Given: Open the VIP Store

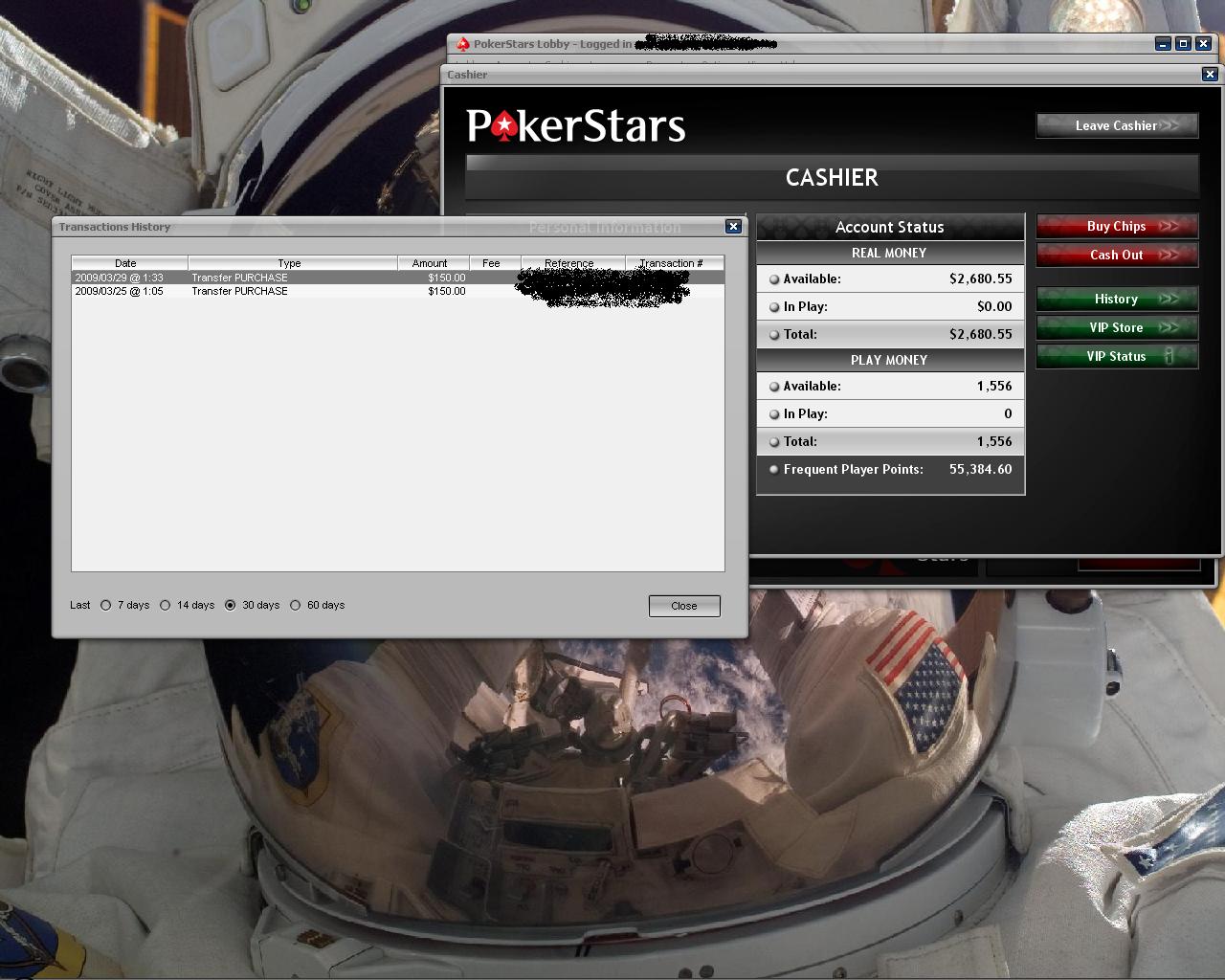Looking at the screenshot, I should point(1117,327).
